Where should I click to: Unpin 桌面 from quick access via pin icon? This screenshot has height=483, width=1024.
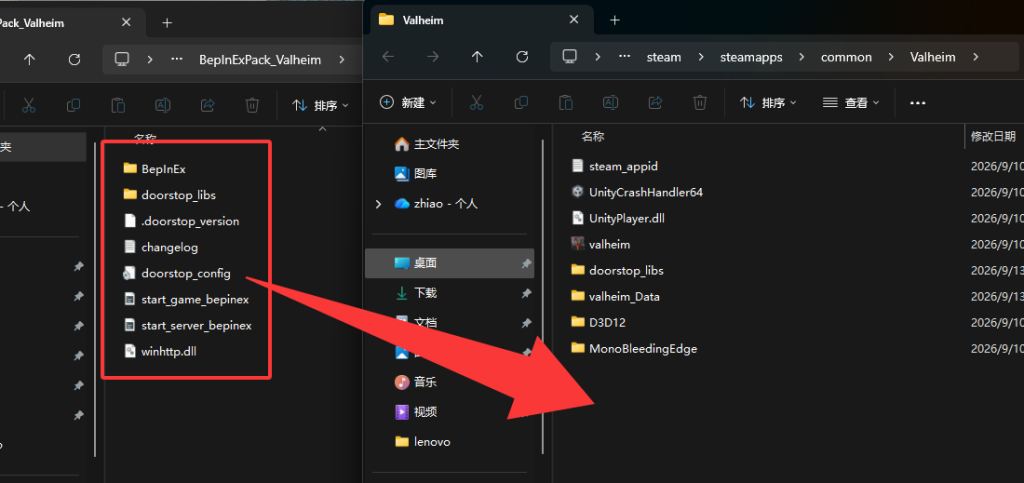526,264
